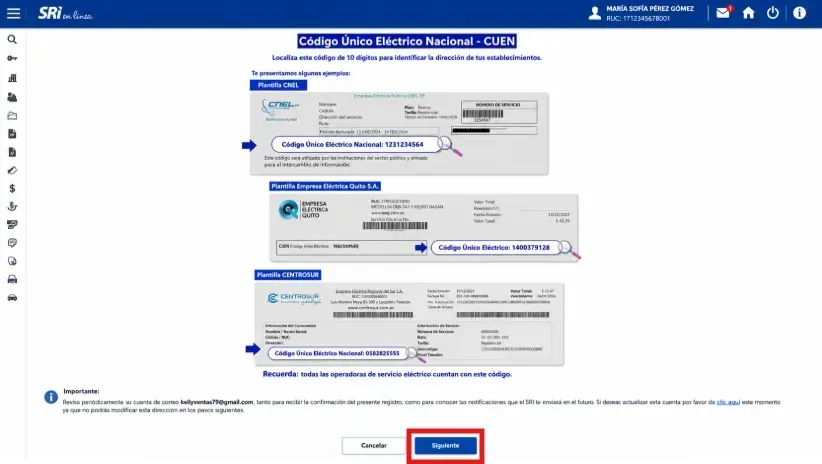Click the 'Importante:' heading
This screenshot has width=822, height=464.
coord(81,391)
